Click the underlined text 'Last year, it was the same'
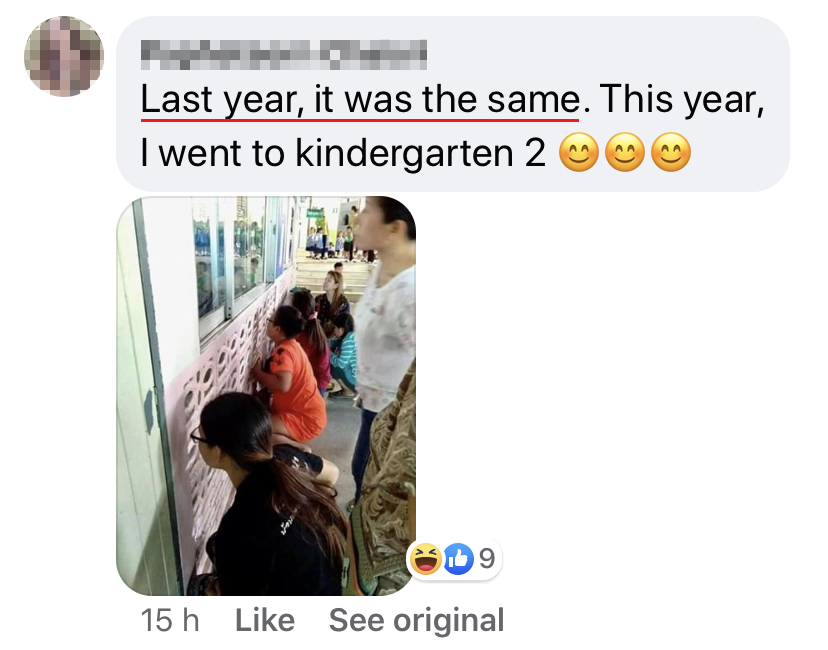 (x=360, y=100)
